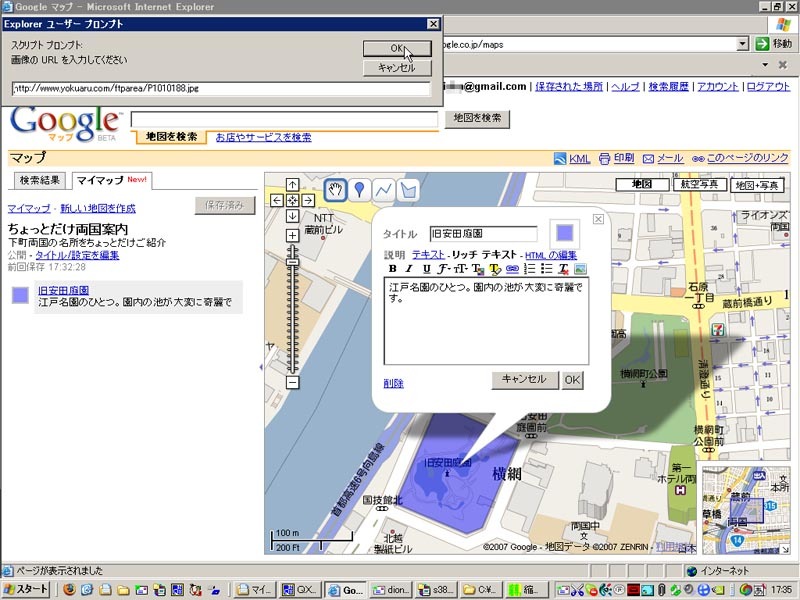
Task: Close the map info balloon
Action: click(598, 219)
